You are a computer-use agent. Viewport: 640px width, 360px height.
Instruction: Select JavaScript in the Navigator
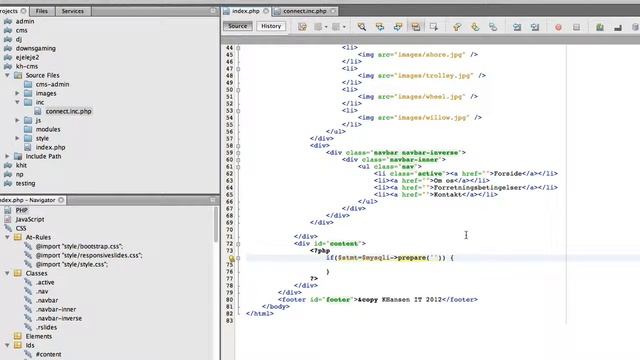pos(30,219)
